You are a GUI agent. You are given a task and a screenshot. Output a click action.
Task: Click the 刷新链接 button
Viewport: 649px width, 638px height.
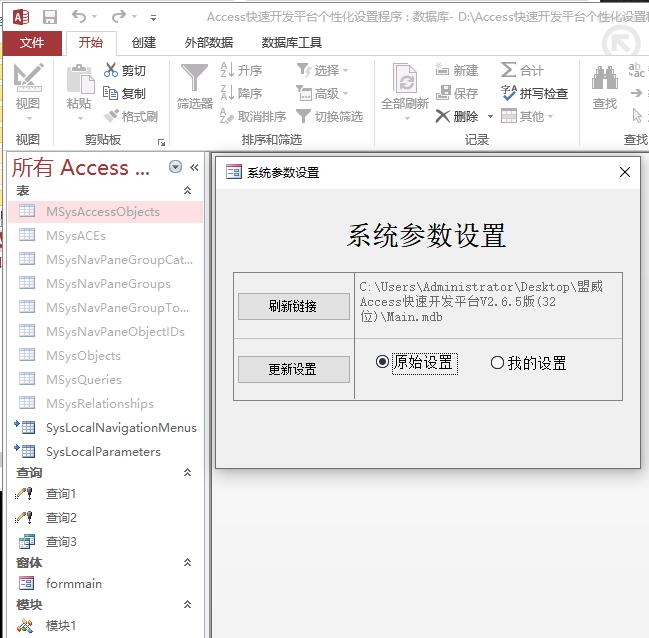pyautogui.click(x=293, y=306)
